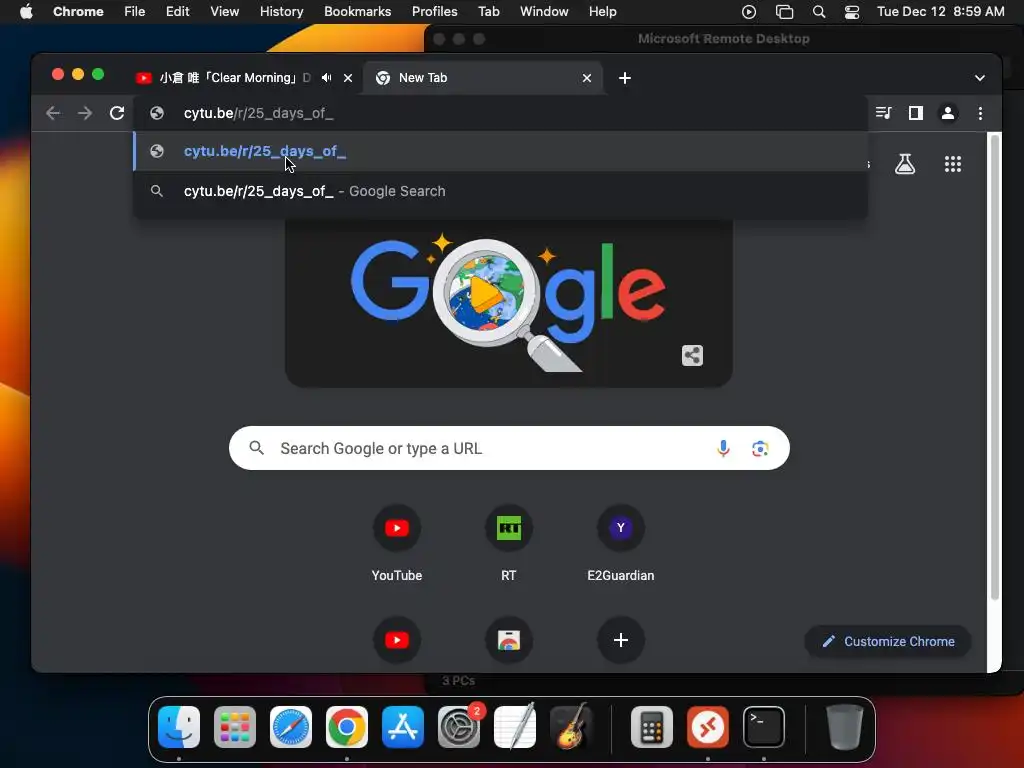The width and height of the screenshot is (1024, 768).
Task: Open Safari from the Dock
Action: coord(291,727)
